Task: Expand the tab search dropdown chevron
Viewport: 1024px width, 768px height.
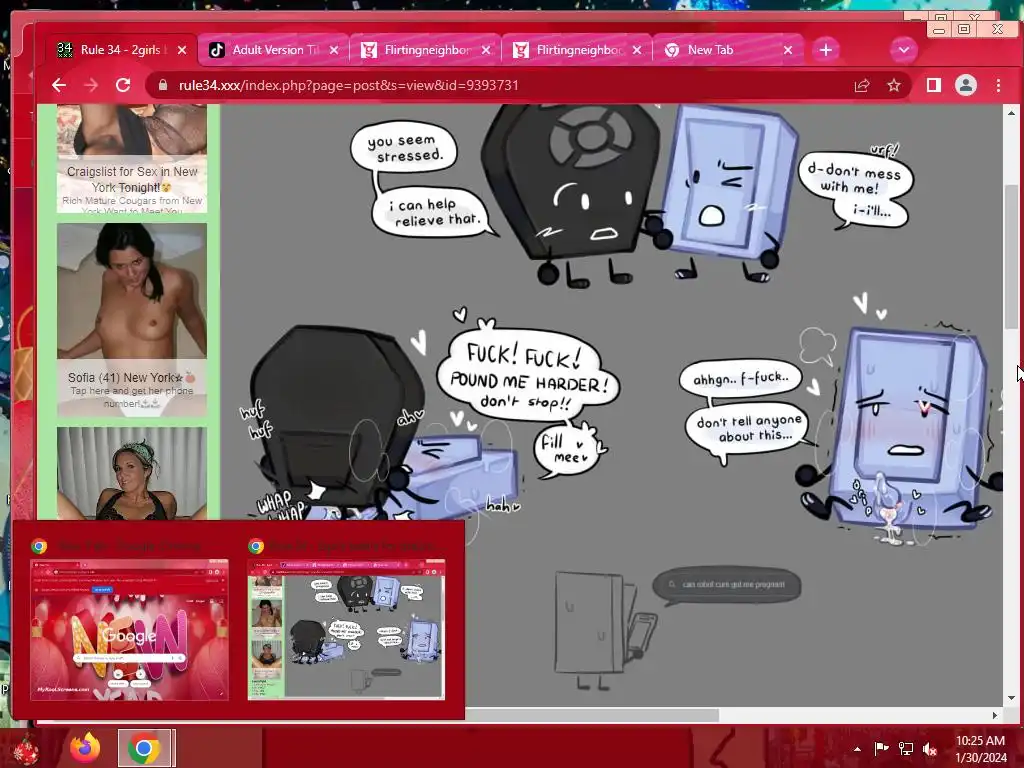Action: [x=904, y=50]
